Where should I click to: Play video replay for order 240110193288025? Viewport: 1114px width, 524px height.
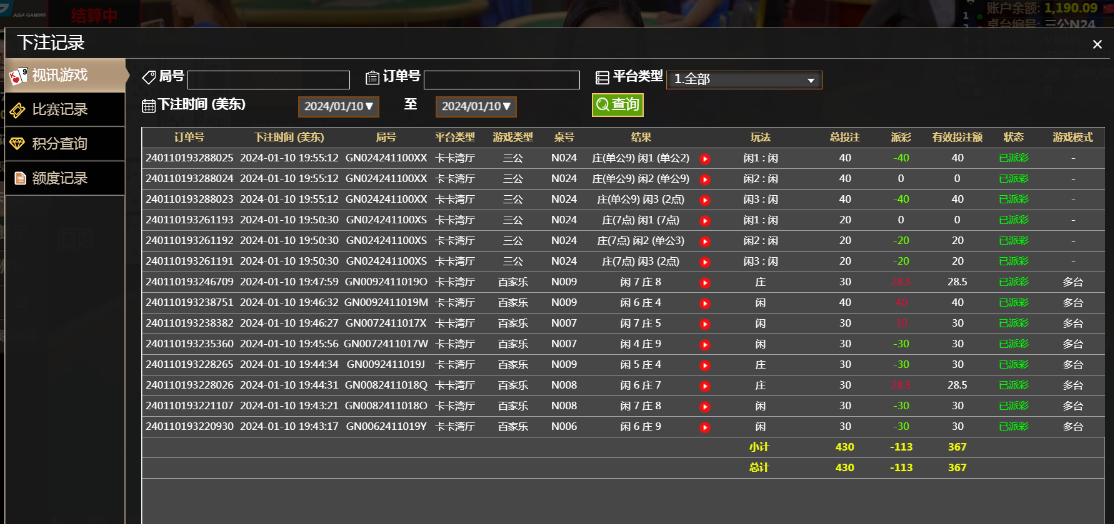705,158
